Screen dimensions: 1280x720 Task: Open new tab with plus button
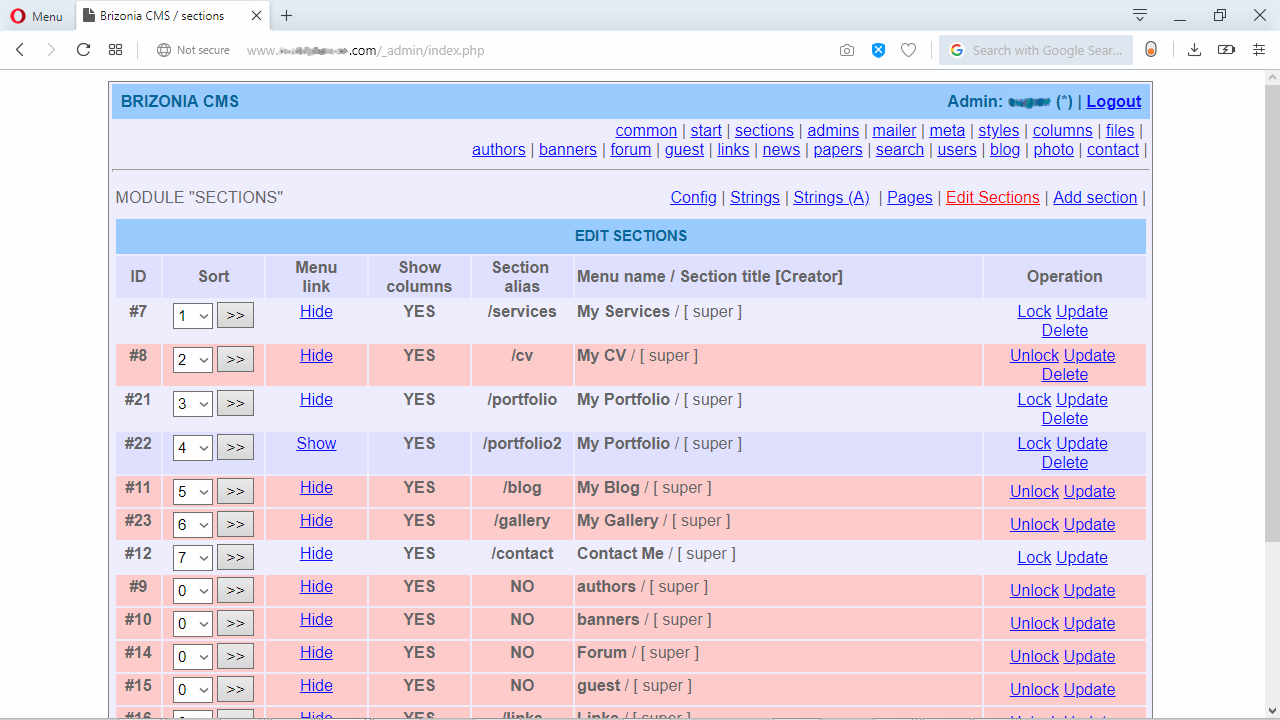[x=287, y=16]
